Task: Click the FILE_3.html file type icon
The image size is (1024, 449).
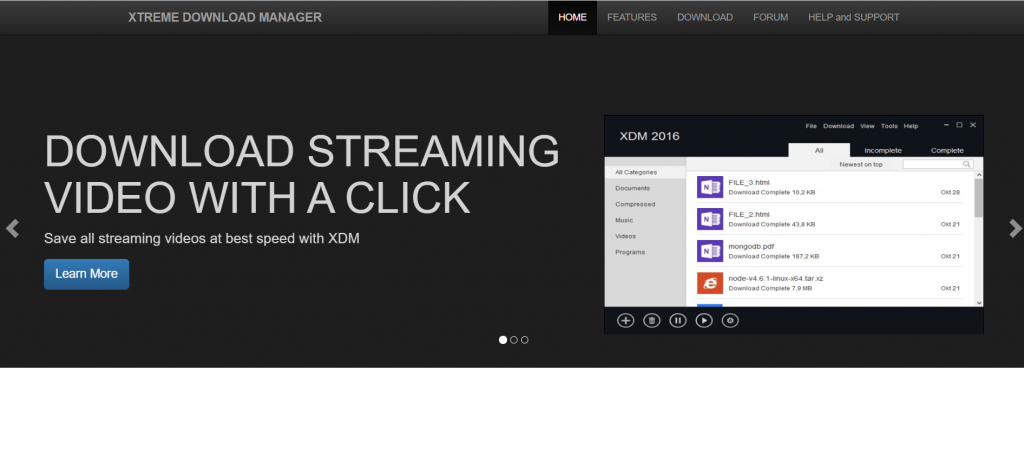Action: coord(710,187)
